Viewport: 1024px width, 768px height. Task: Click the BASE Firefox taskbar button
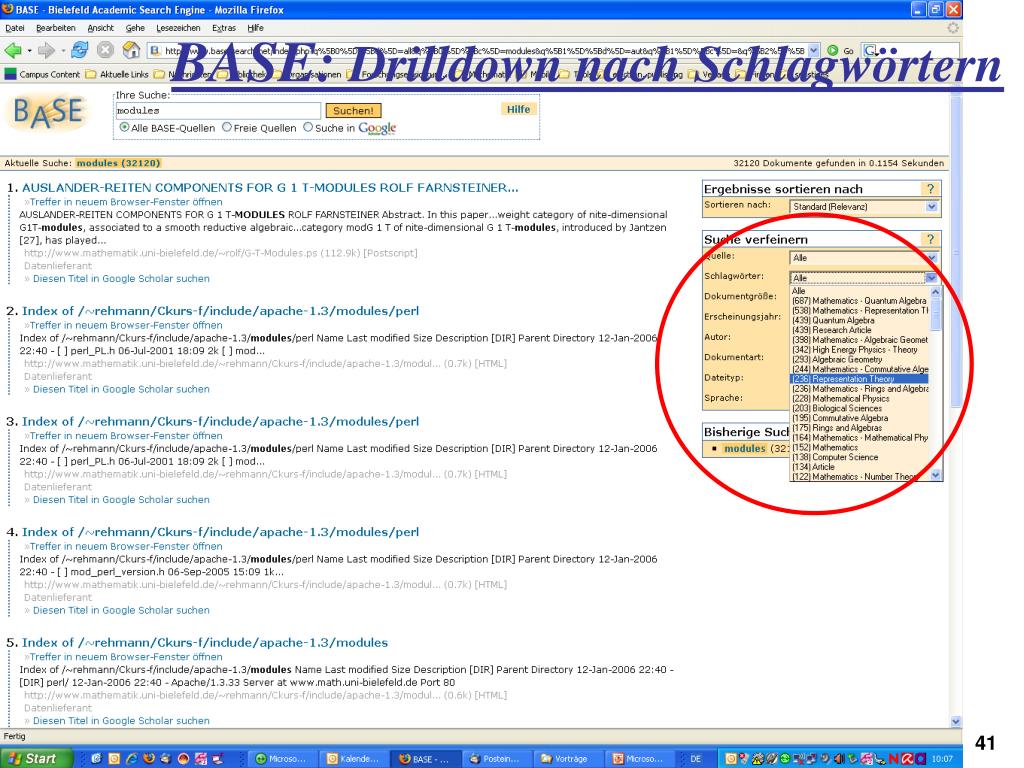[424, 758]
